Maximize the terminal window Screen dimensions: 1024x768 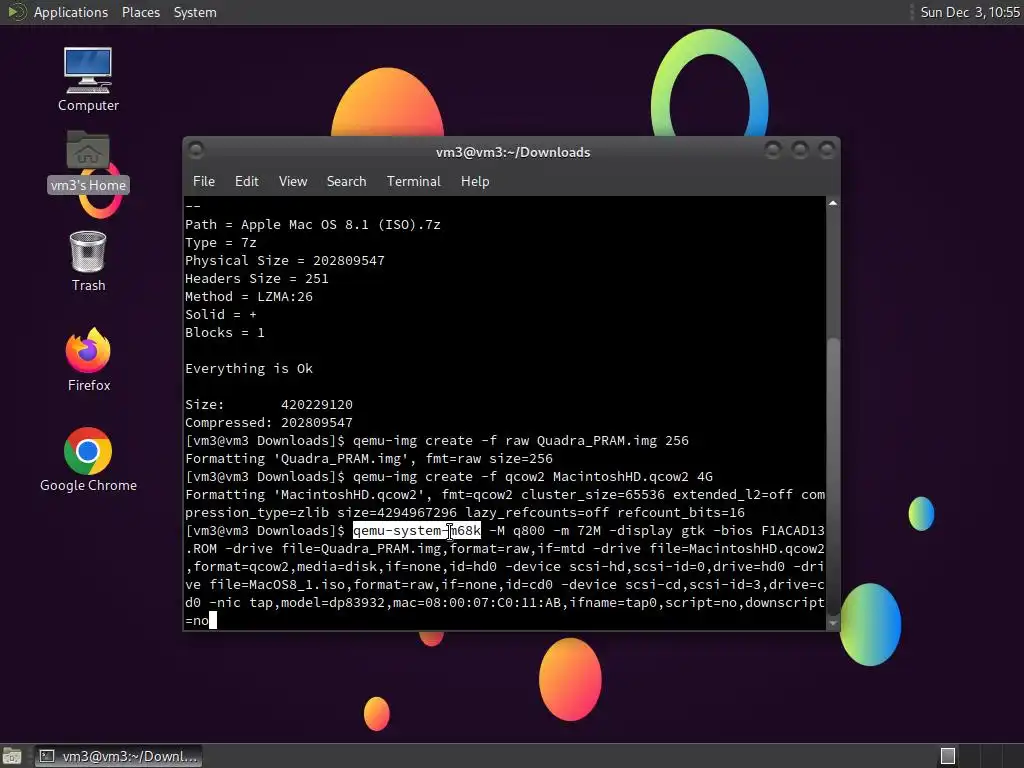coord(800,151)
